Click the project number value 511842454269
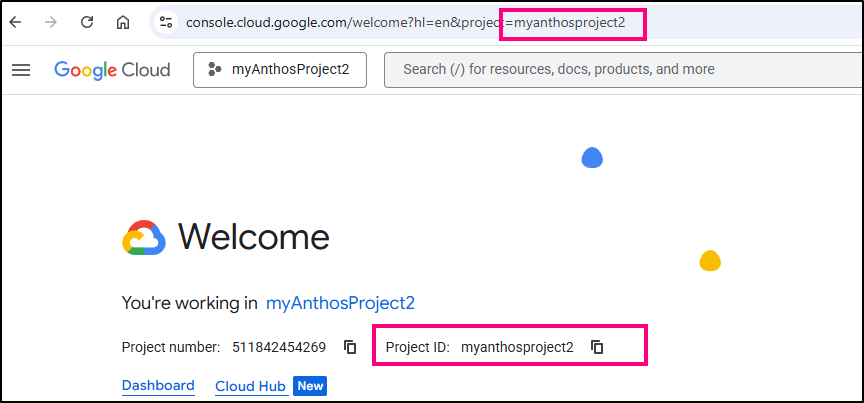The height and width of the screenshot is (403, 864). [x=279, y=347]
